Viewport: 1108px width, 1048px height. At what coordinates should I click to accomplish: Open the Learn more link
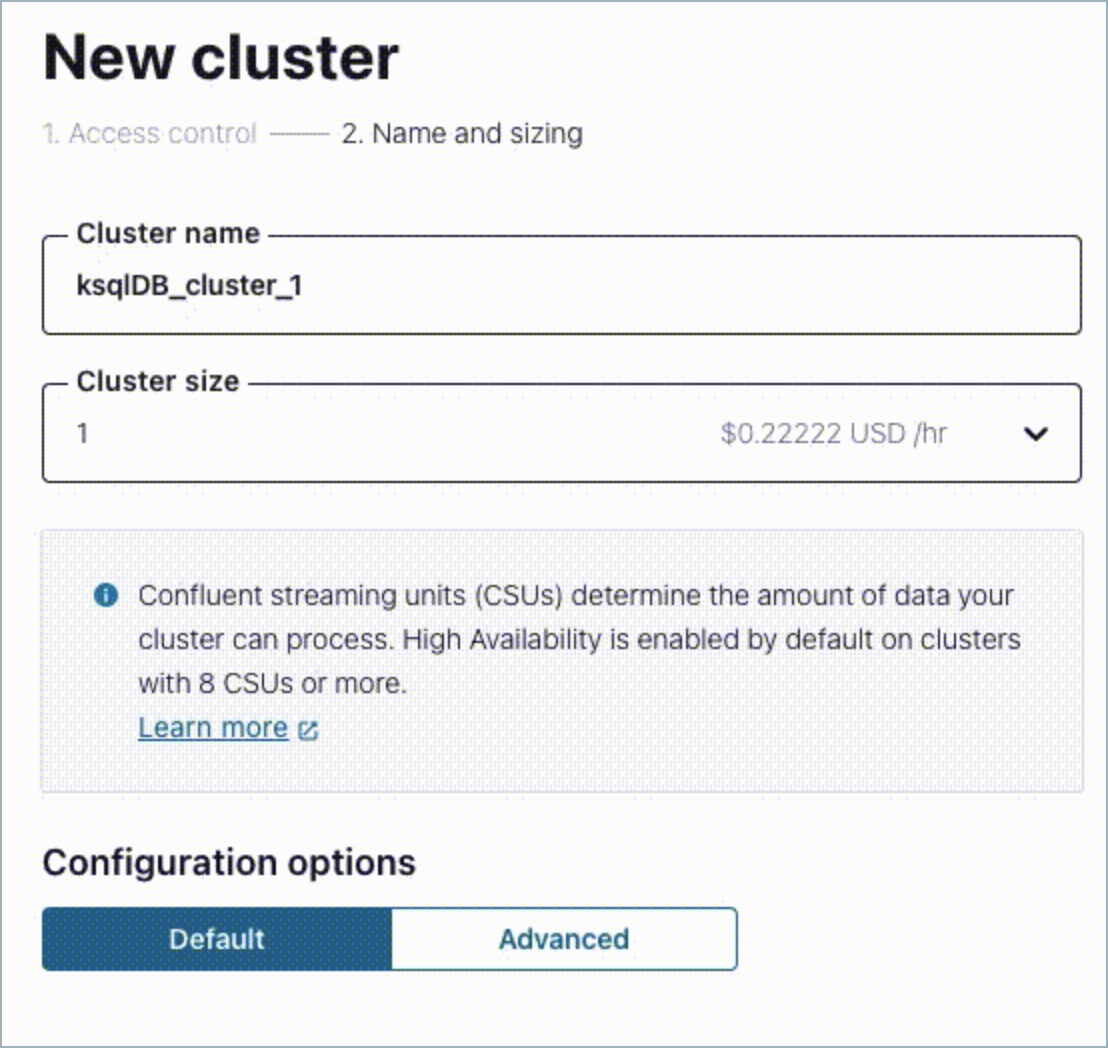(x=213, y=728)
